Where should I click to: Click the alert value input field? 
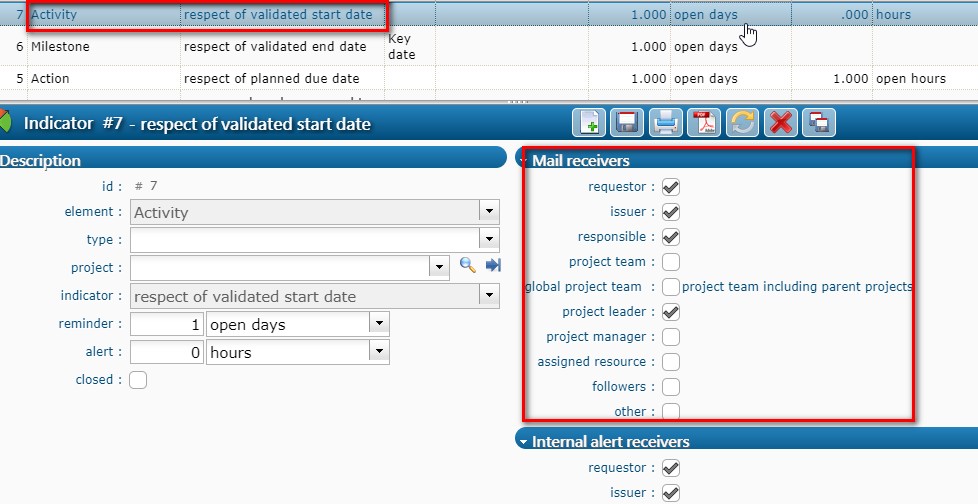[x=167, y=352]
